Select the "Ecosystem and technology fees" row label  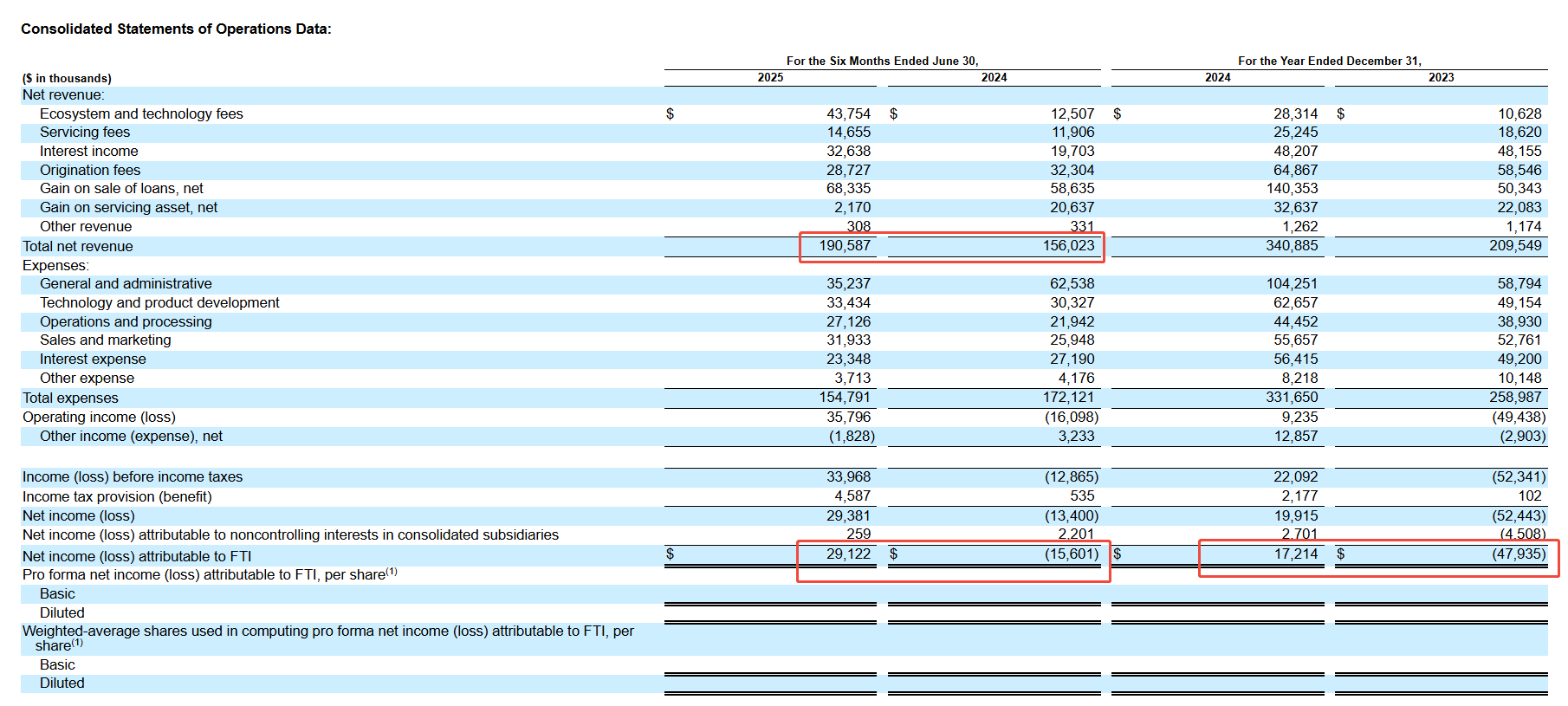(x=141, y=114)
